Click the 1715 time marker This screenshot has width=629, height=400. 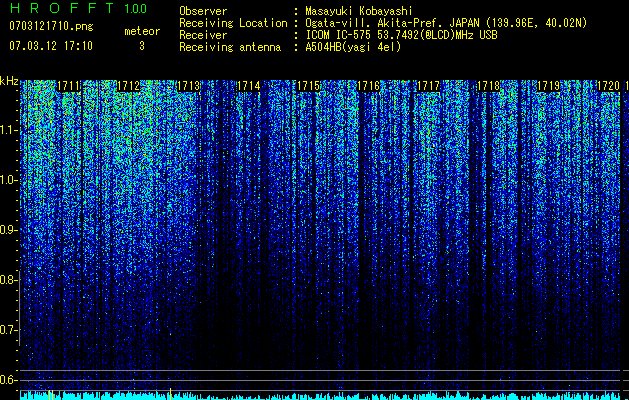click(x=308, y=86)
